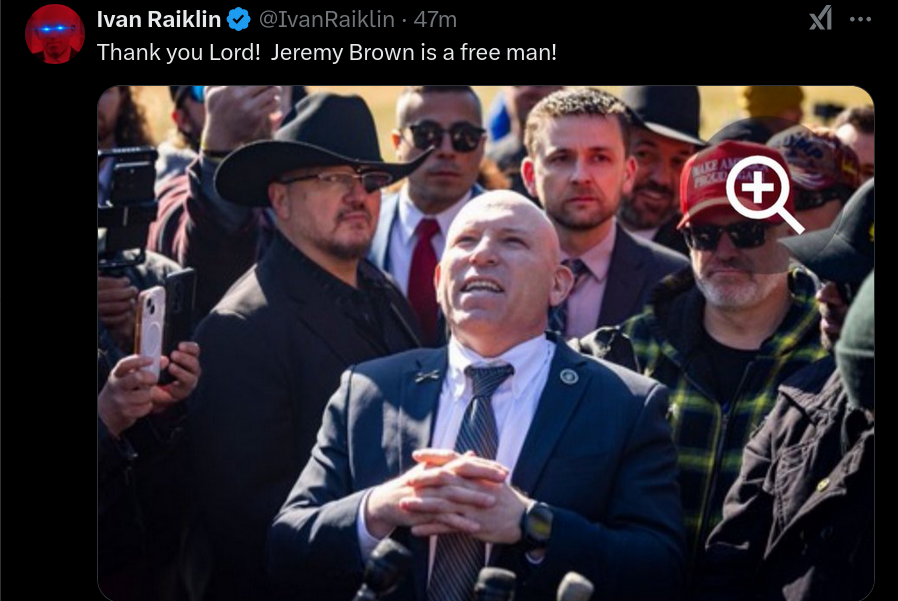Screen dimensions: 898x601
Task: Click the red necktie in the photo
Action: (423, 274)
